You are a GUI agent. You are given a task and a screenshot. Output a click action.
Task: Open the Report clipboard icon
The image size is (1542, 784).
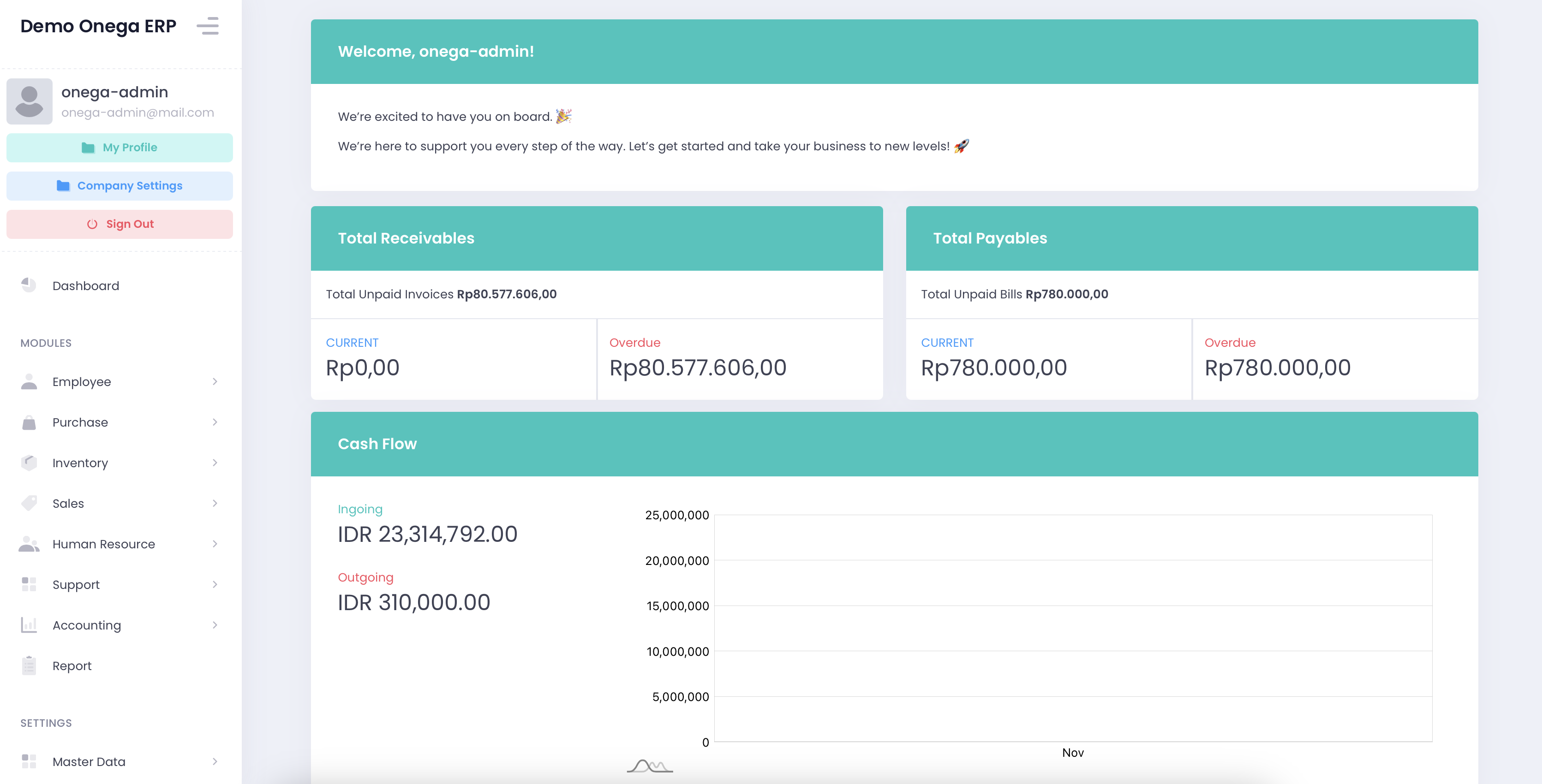click(x=30, y=665)
